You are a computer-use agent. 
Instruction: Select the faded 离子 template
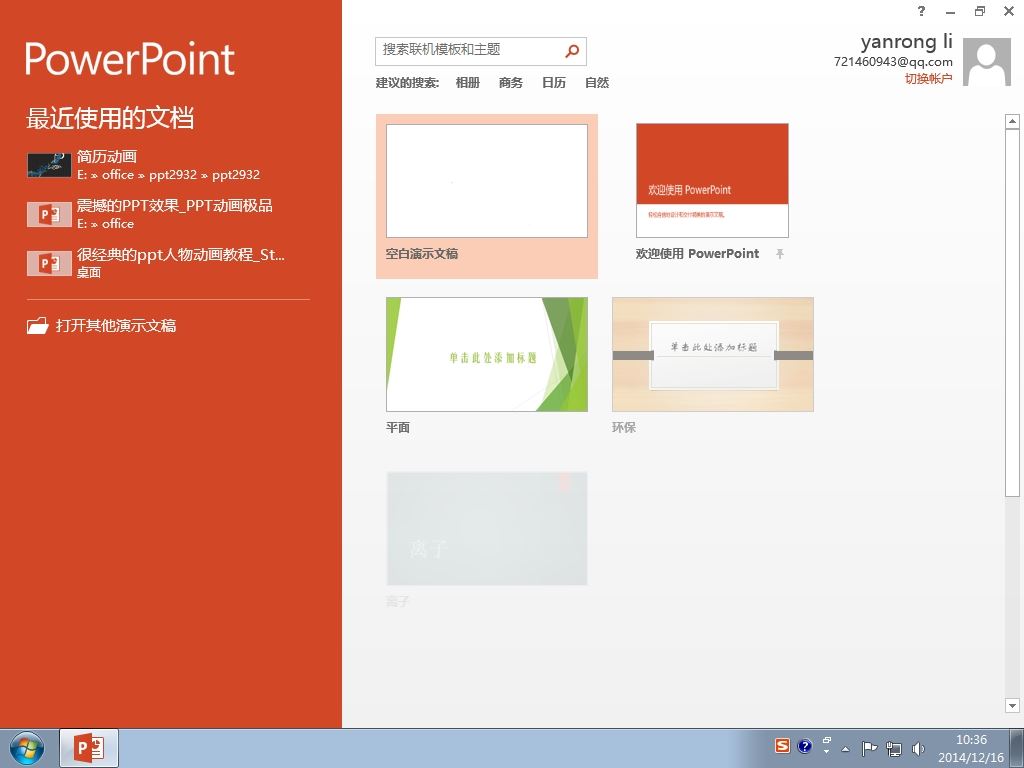pos(487,528)
